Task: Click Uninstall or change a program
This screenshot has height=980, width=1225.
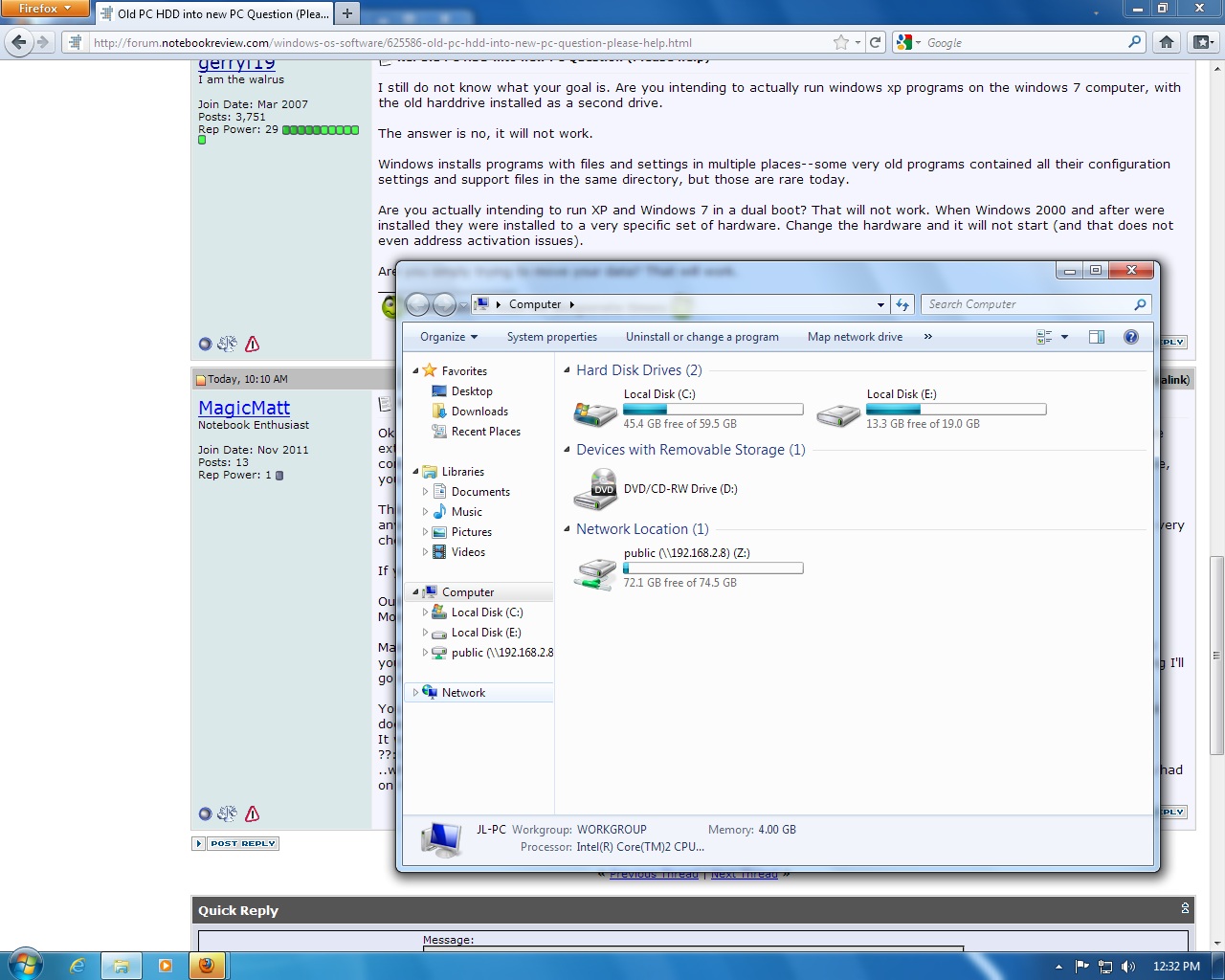Action: coord(702,337)
